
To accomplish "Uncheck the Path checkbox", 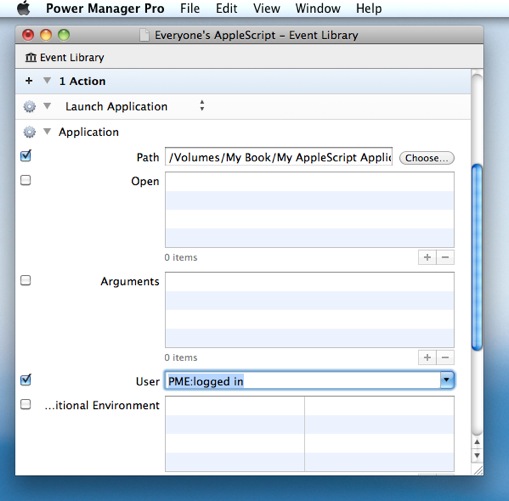I will coord(26,156).
